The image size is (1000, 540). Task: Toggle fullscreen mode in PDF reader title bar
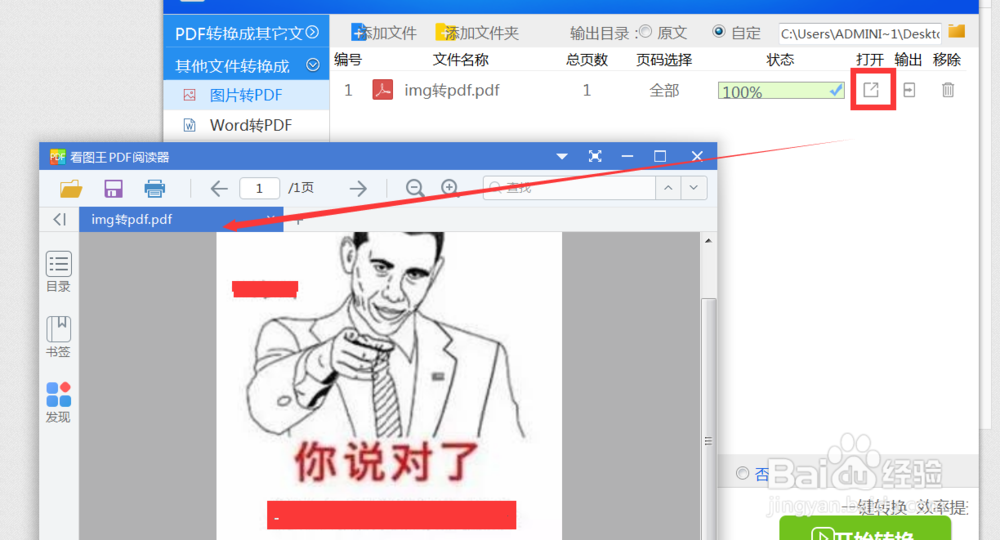pos(595,156)
